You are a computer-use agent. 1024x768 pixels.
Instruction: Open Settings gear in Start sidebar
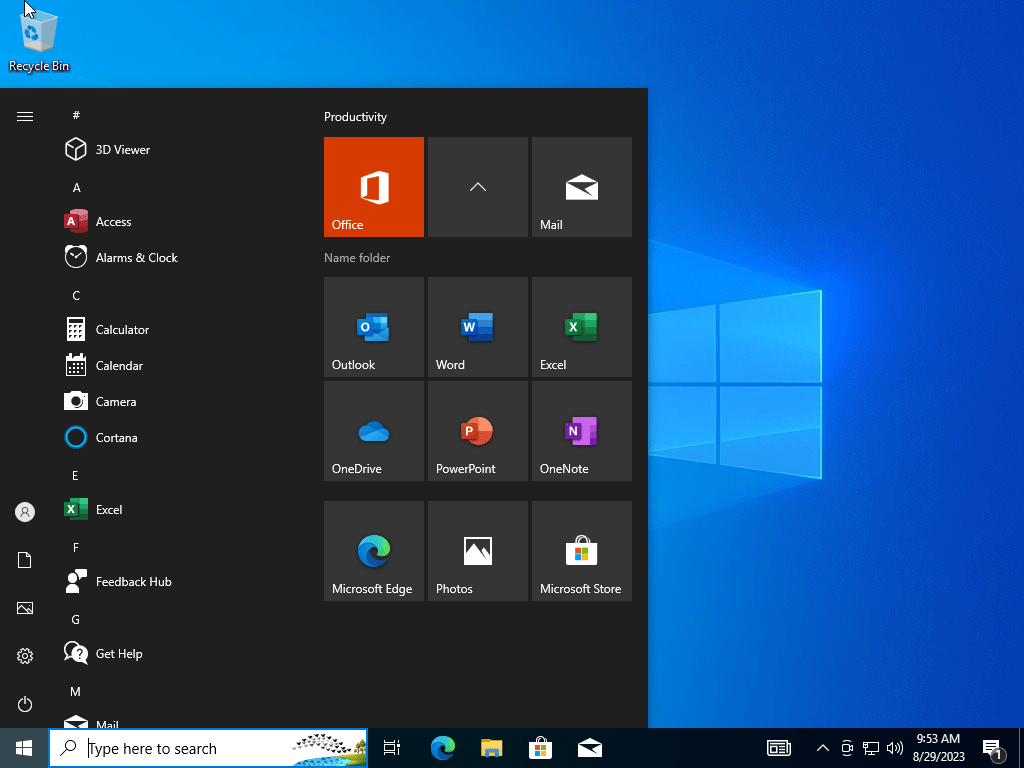pos(25,656)
